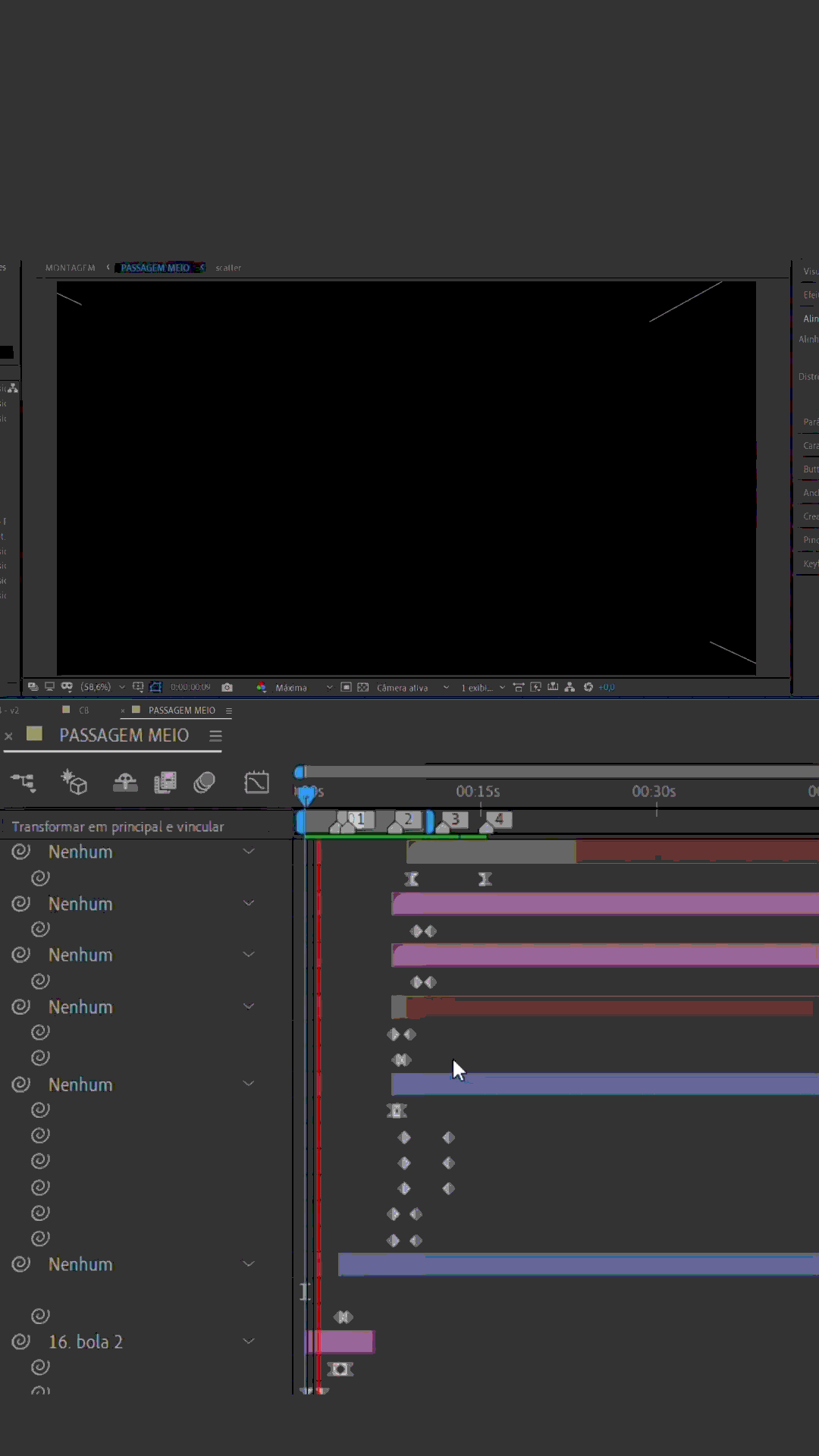
Task: Click PASSAGEM MEIO in the viewer breadcrumb
Action: click(x=155, y=268)
